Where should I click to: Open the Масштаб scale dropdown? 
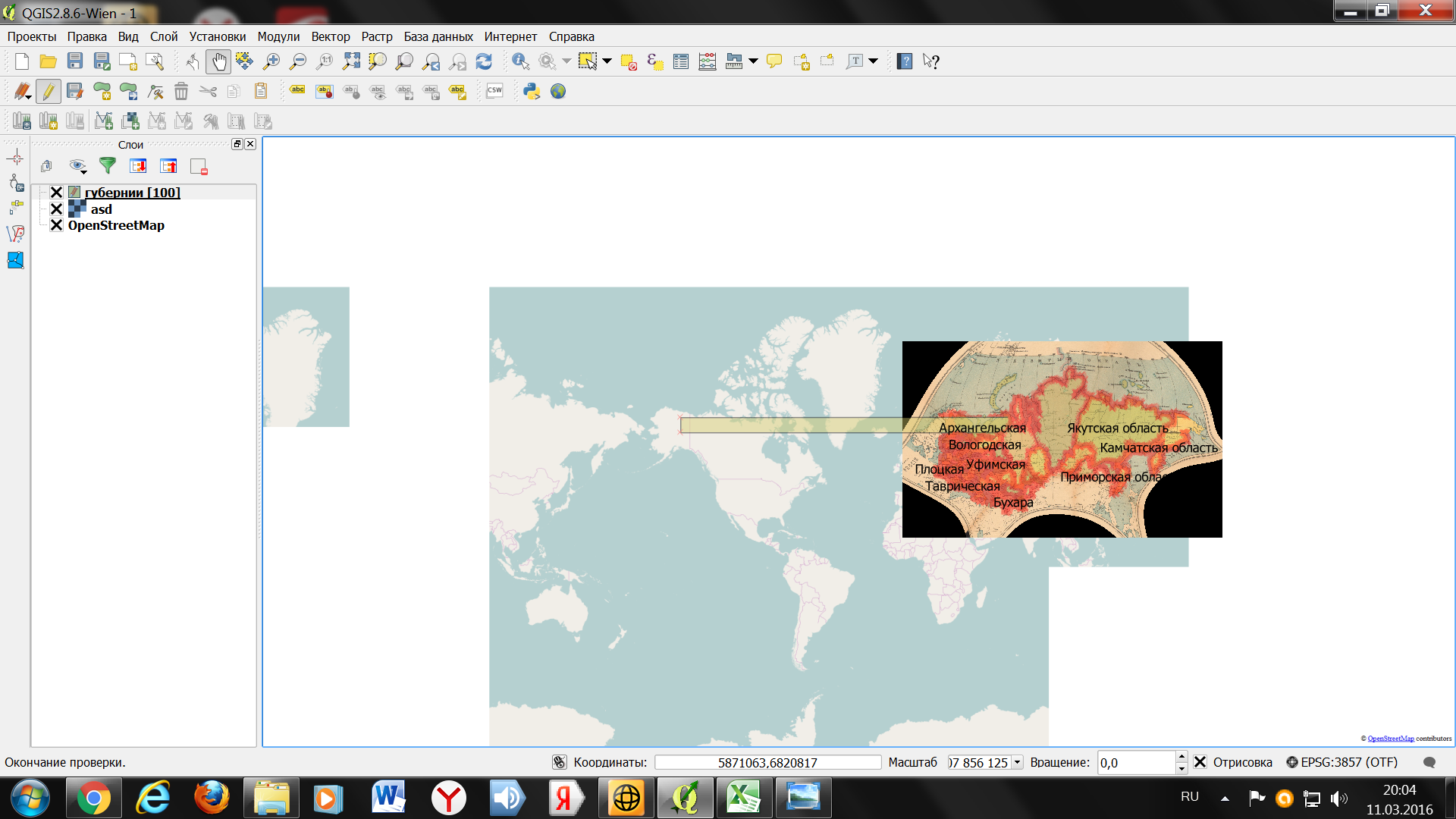pos(1017,763)
